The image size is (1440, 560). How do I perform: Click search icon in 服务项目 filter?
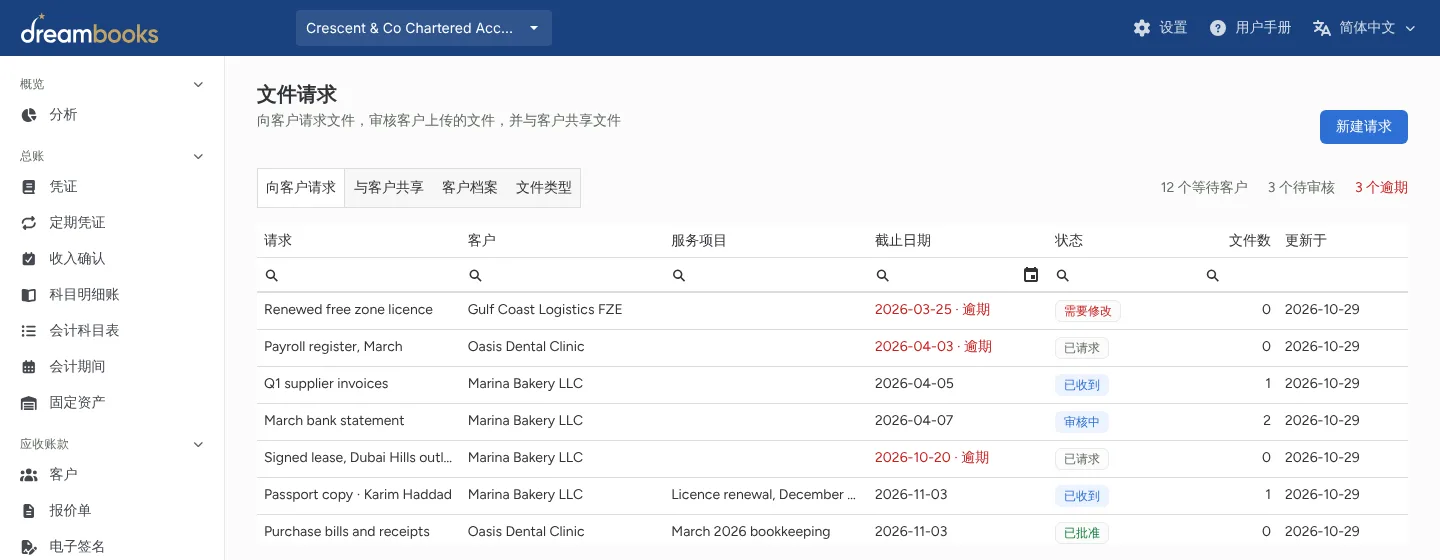tap(679, 275)
